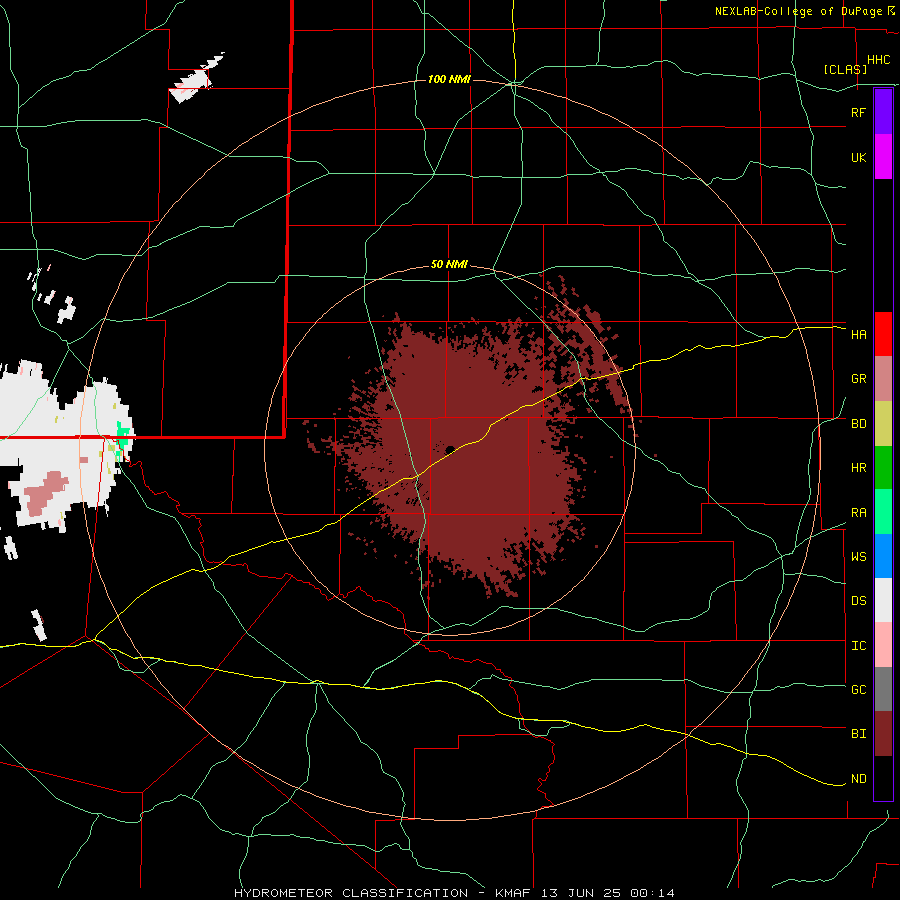Image resolution: width=900 pixels, height=900 pixels.
Task: Select the IC light-pink legend swatch
Action: 883,645
